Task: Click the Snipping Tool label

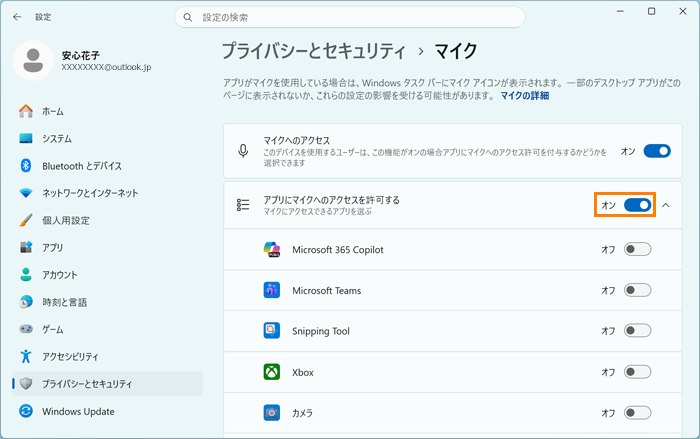Action: point(321,331)
